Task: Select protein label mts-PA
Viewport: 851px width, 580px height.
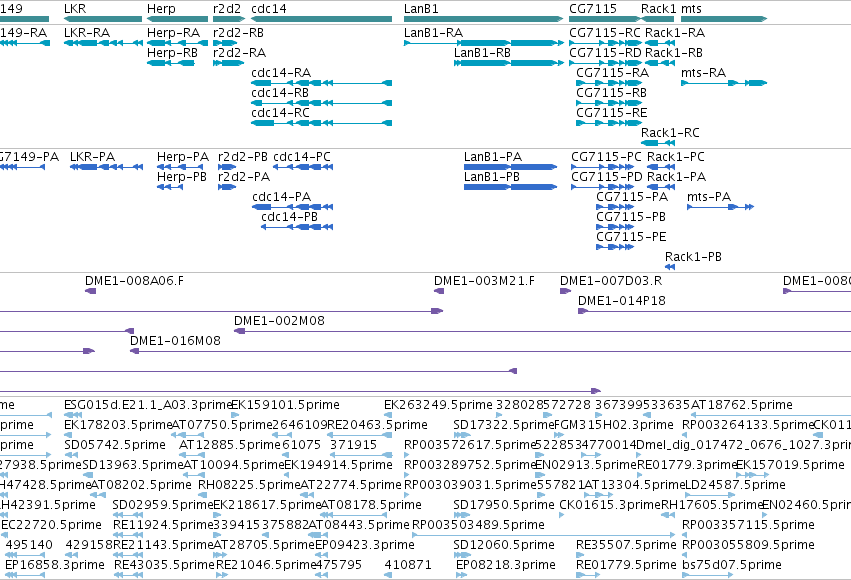Action: [709, 197]
